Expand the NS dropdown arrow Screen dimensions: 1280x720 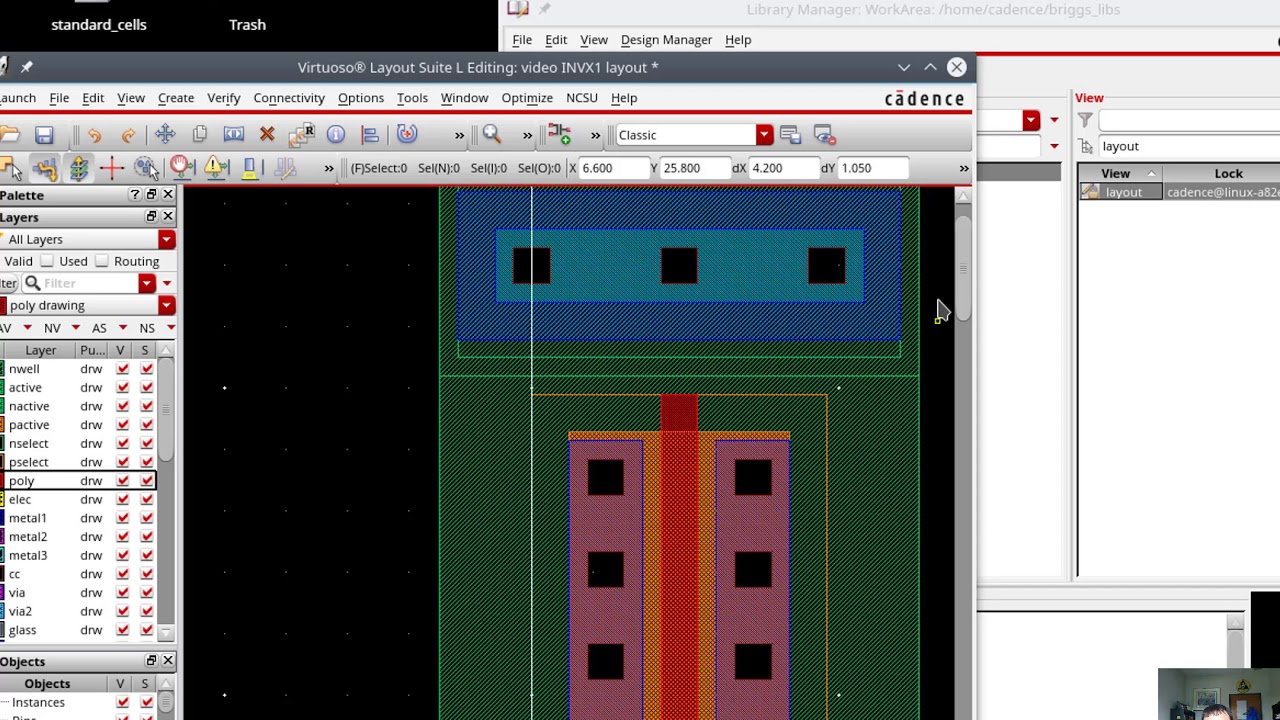tap(170, 328)
